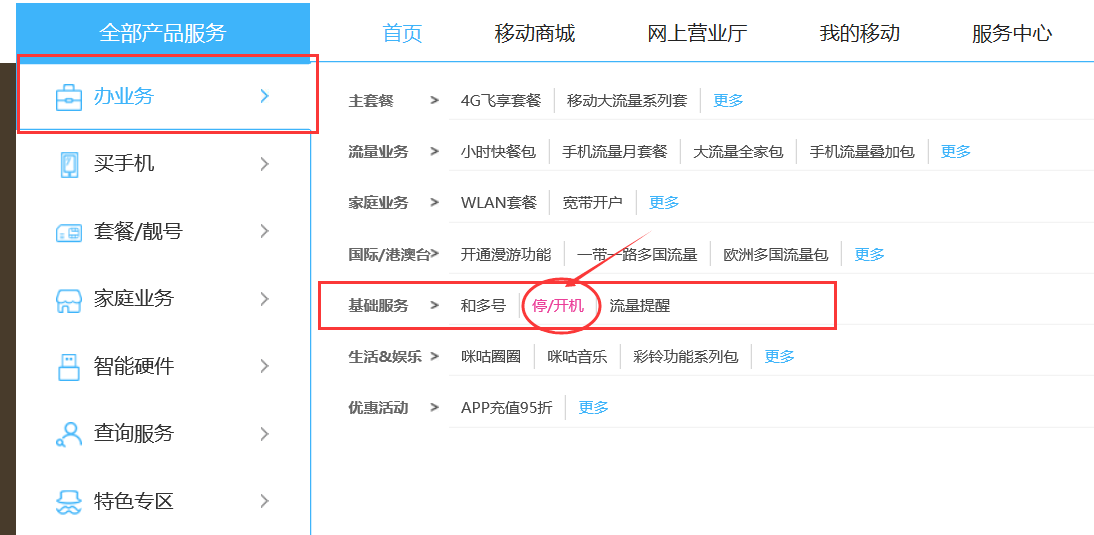Go to 服务中心 in top navigation

point(1011,33)
